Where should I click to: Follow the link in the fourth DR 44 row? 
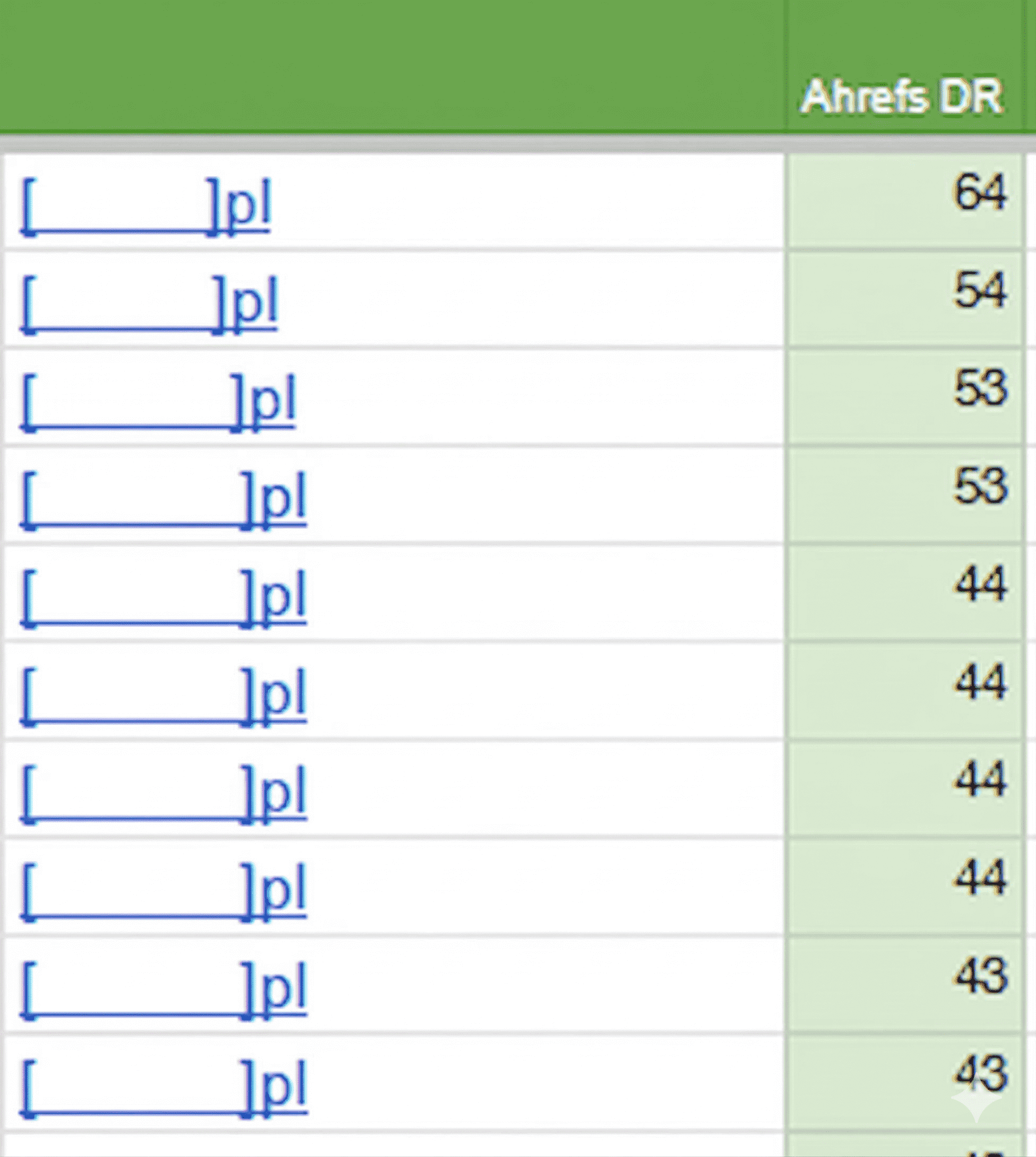163,891
